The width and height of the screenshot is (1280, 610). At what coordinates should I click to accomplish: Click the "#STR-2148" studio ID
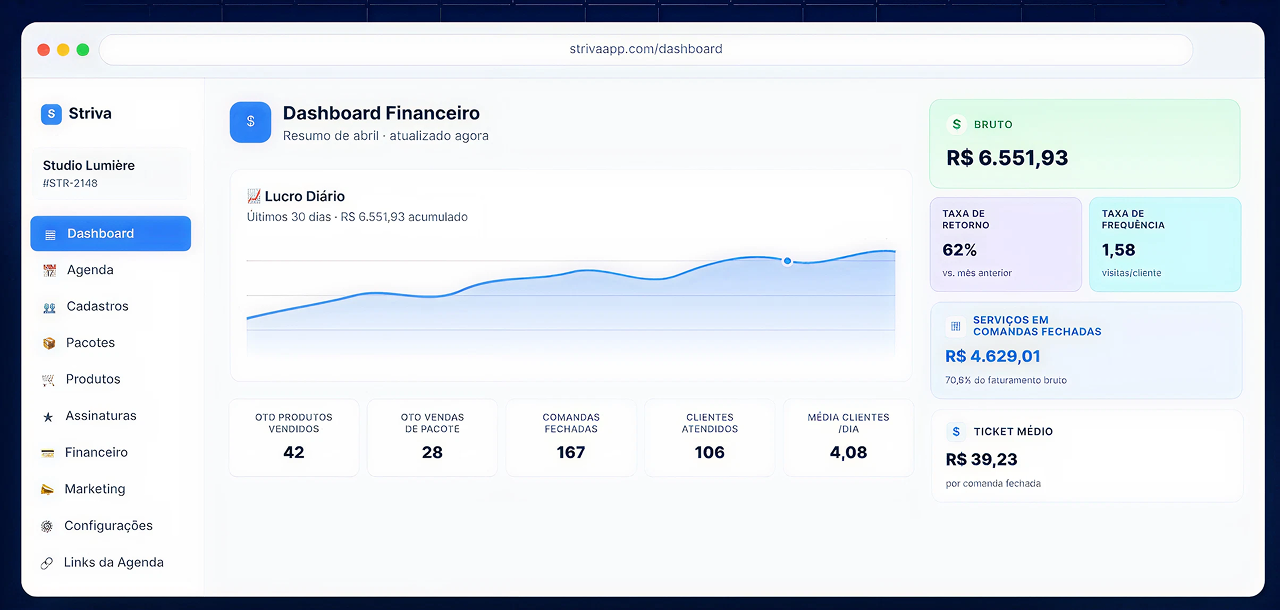[x=70, y=184]
